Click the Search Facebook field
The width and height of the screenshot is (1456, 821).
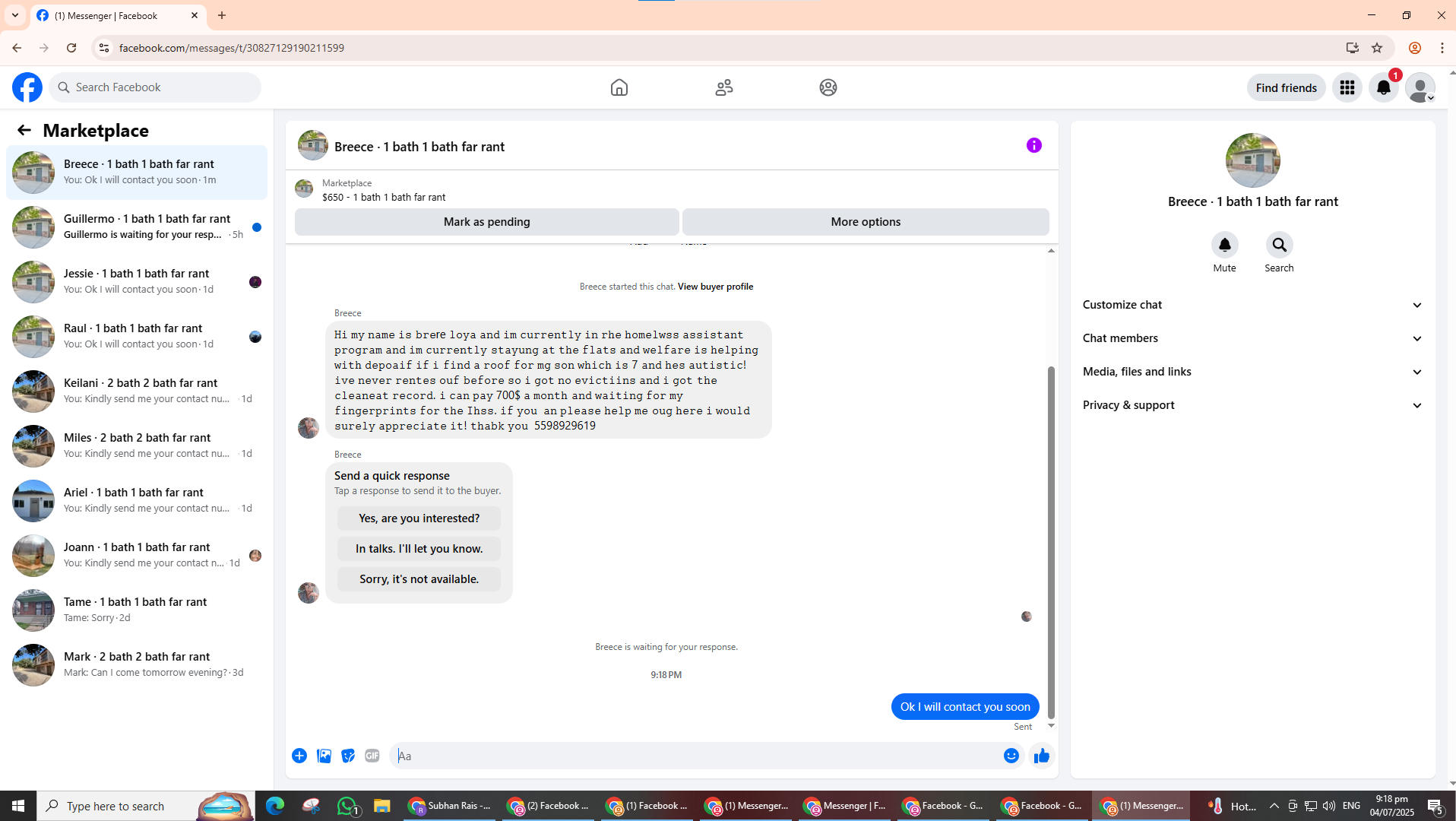click(155, 87)
